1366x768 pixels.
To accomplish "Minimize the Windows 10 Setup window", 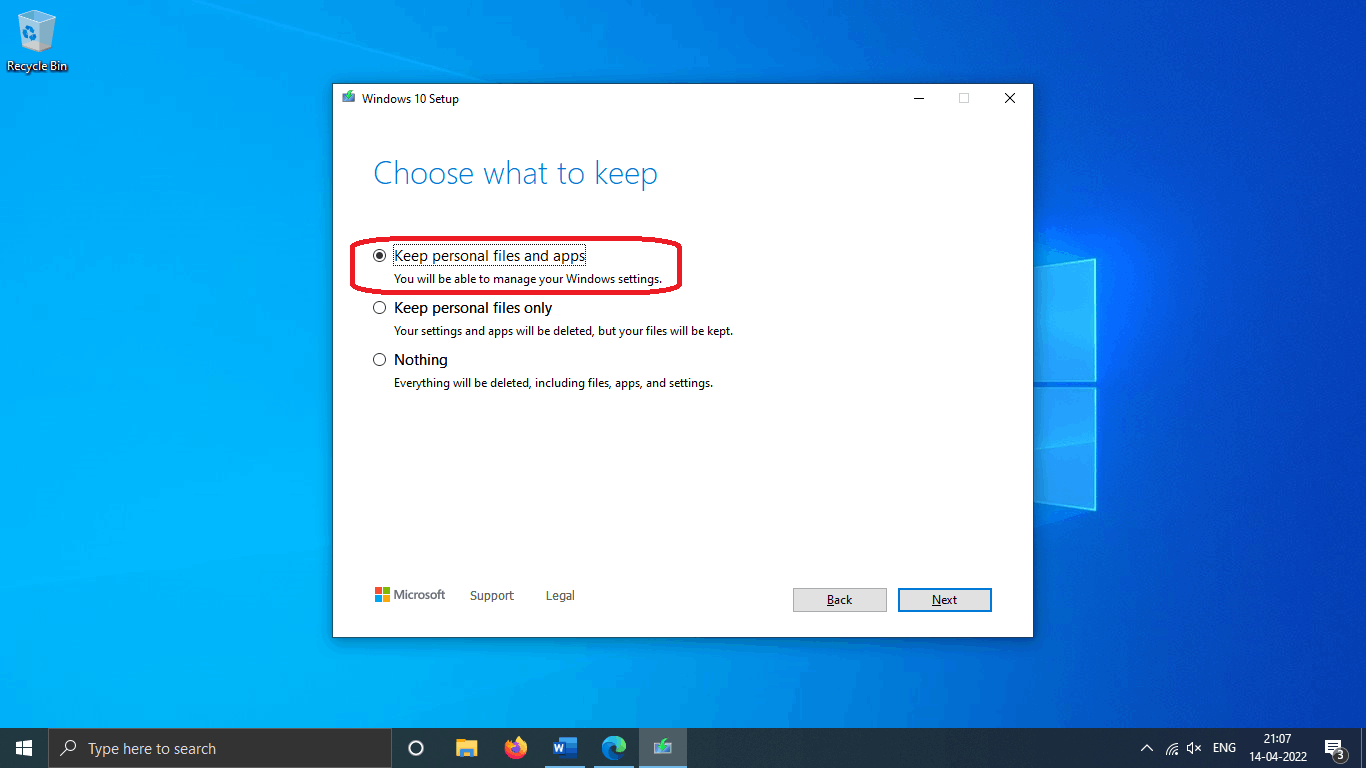I will point(919,98).
